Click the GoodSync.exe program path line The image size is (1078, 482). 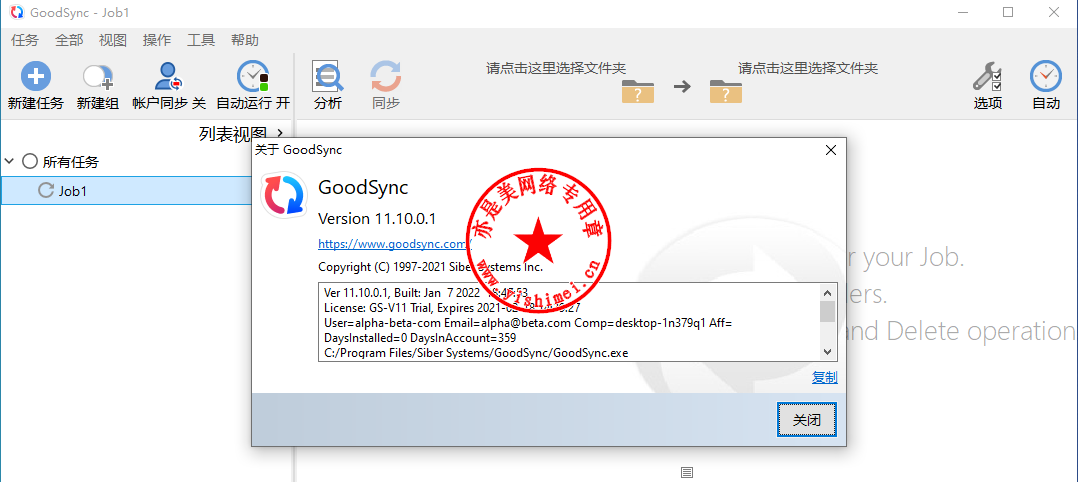[476, 353]
